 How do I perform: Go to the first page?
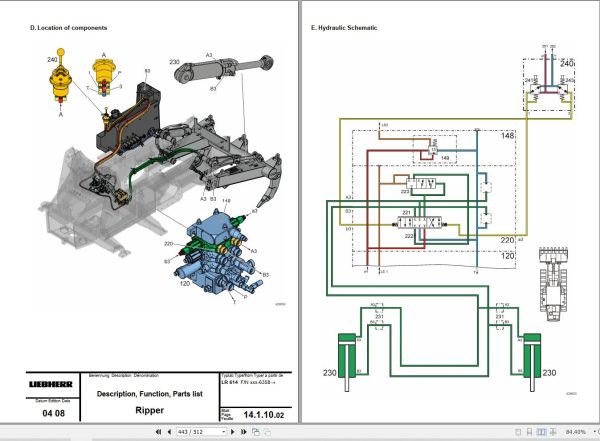pos(158,432)
